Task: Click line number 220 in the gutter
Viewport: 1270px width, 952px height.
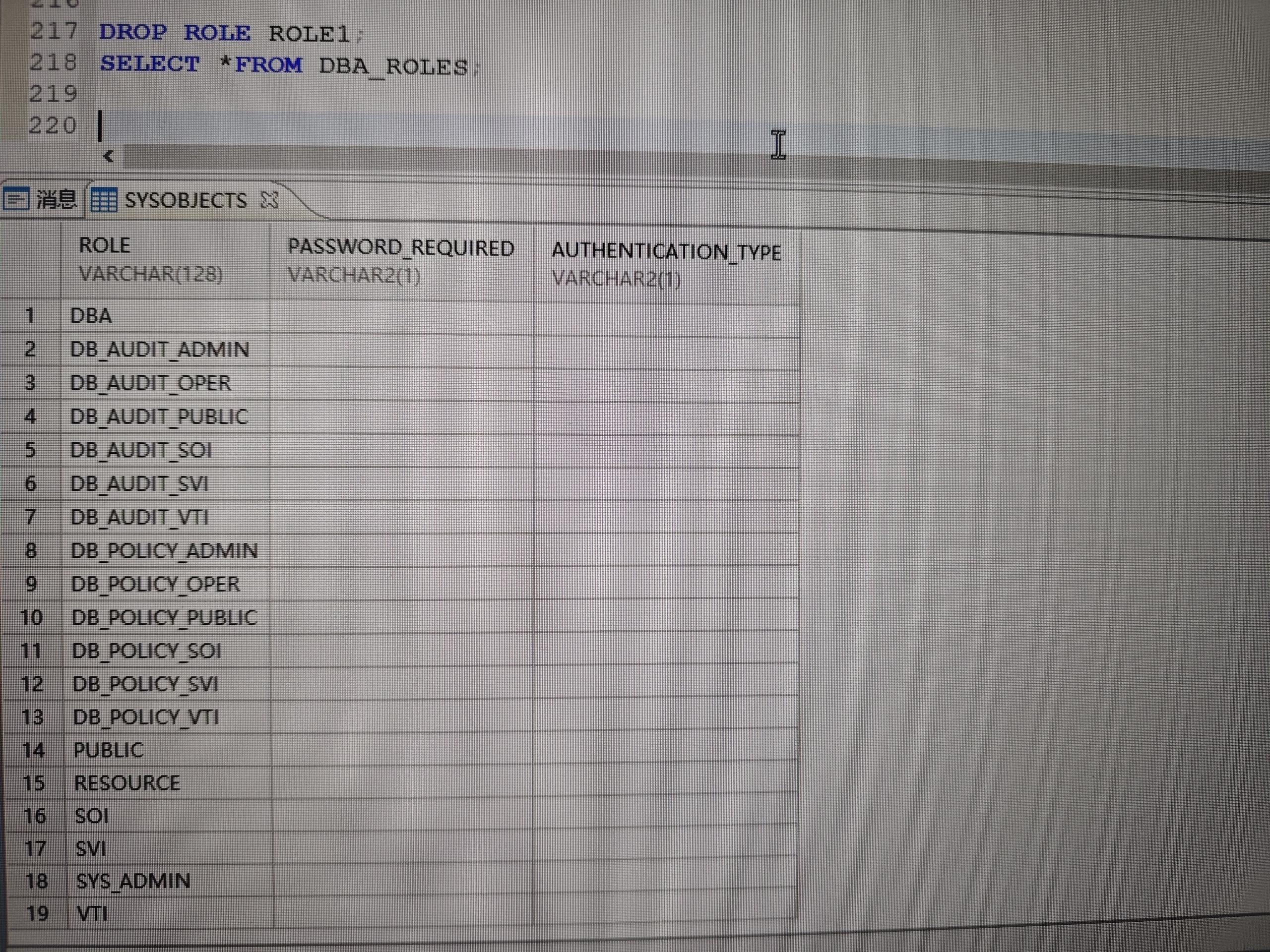Action: [x=52, y=125]
